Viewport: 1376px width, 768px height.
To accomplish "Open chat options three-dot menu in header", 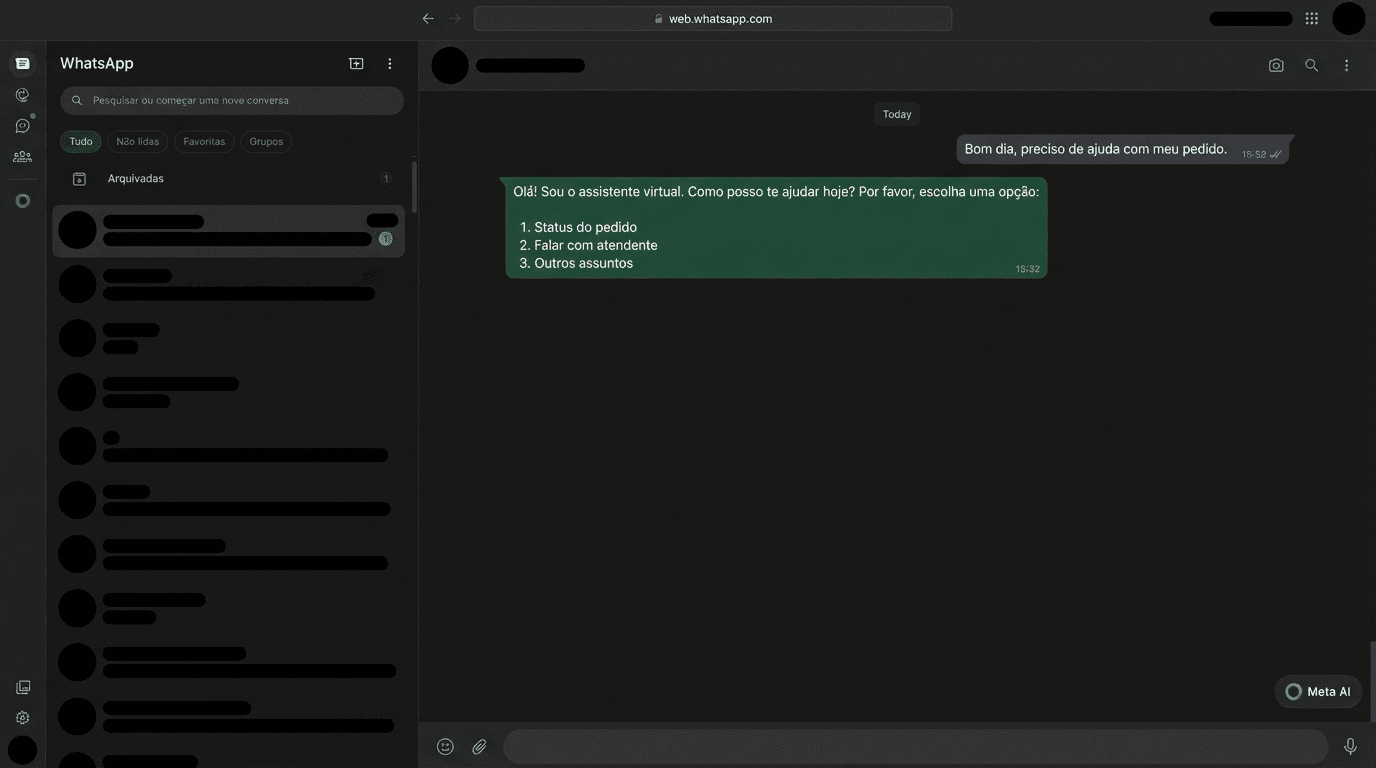I will point(1346,65).
